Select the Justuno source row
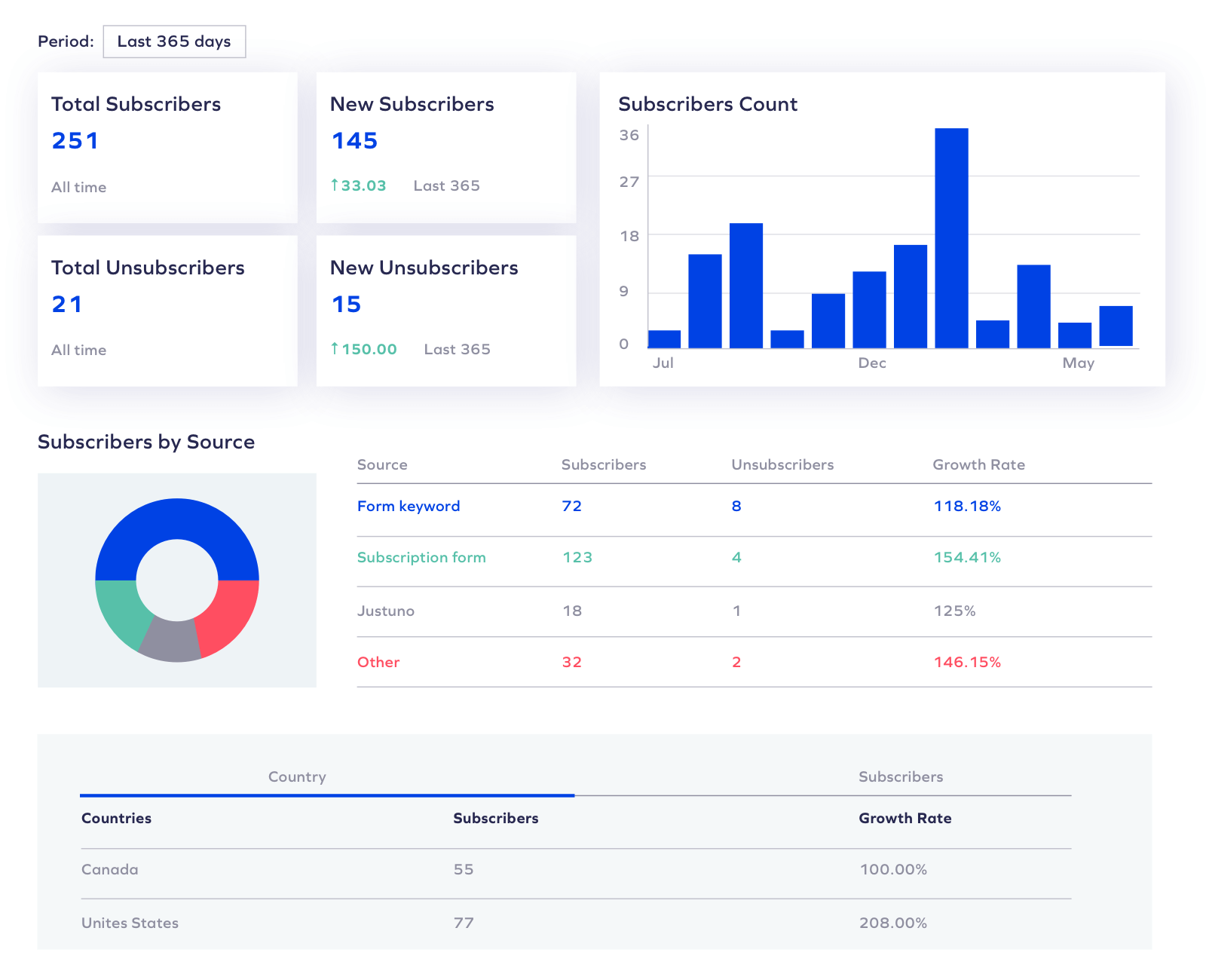Screen dimensions: 1206x980 pyautogui.click(x=385, y=611)
